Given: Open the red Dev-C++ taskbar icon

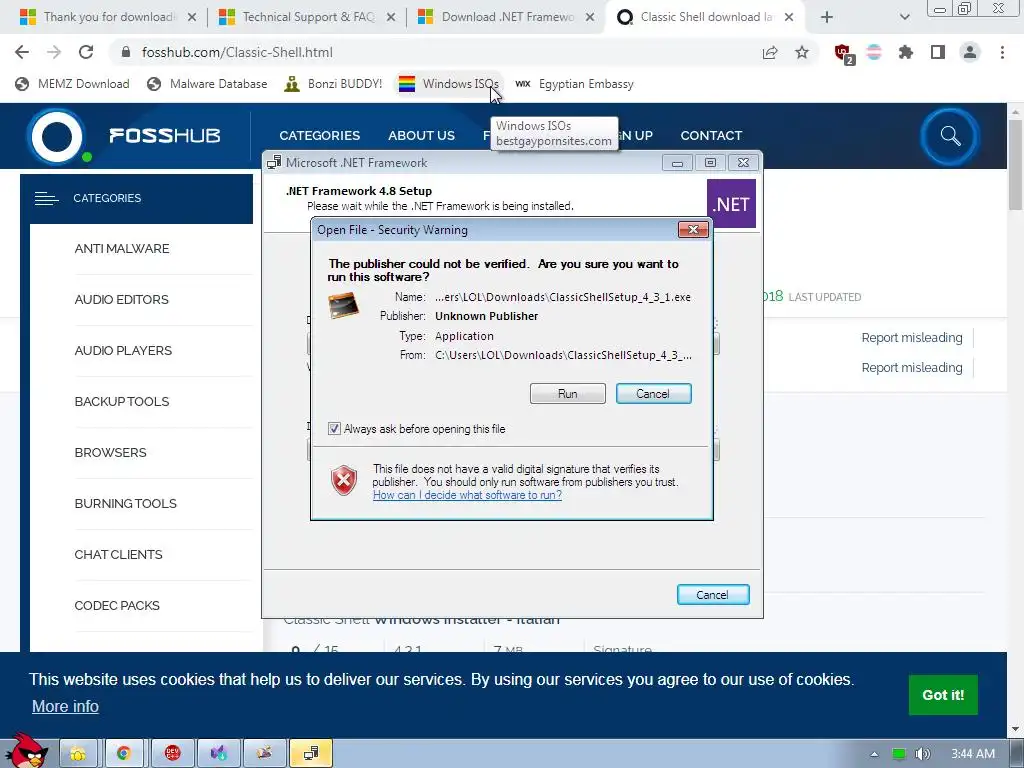Looking at the screenshot, I should coord(172,754).
